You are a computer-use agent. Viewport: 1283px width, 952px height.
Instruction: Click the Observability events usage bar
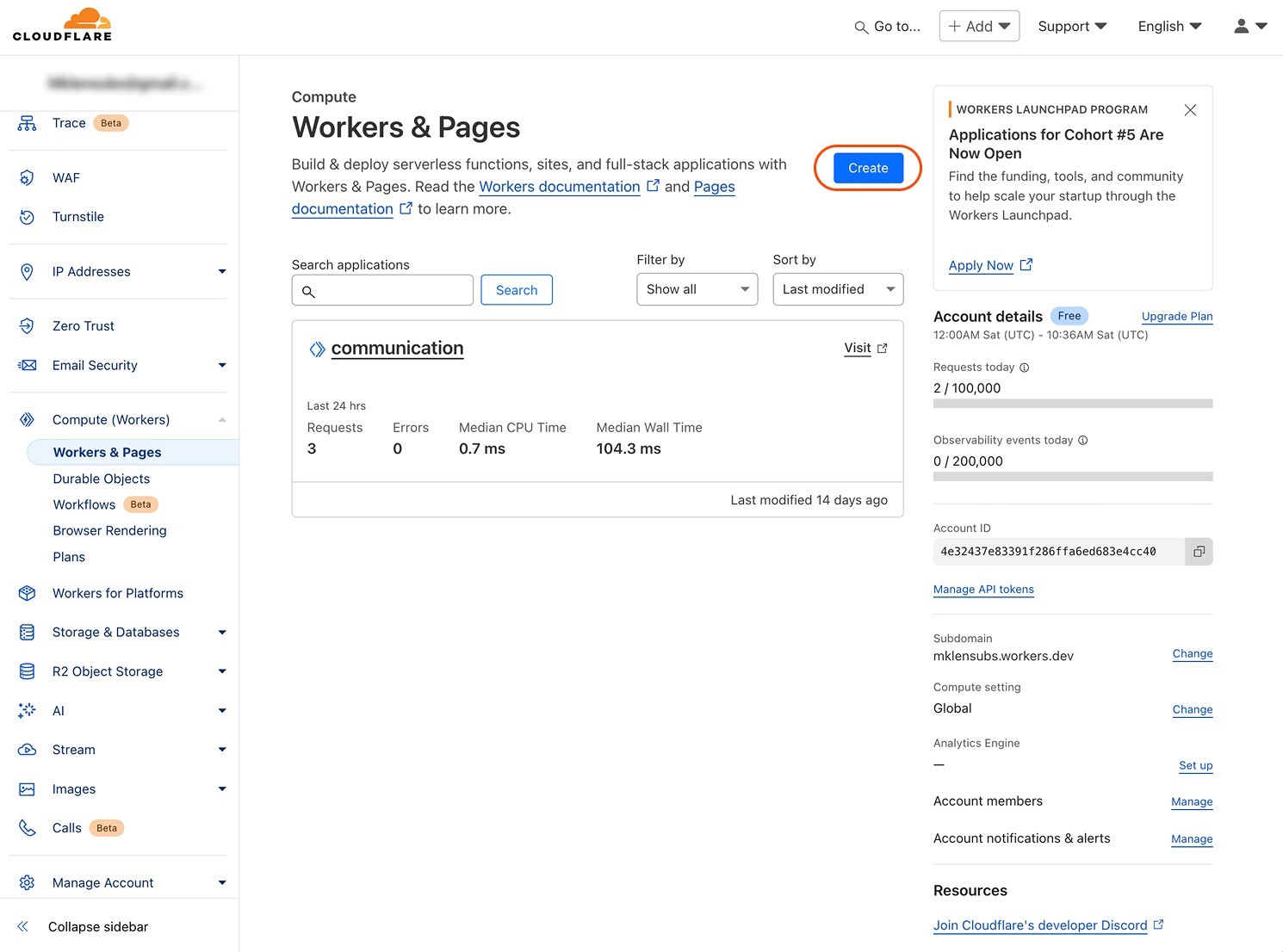point(1073,477)
